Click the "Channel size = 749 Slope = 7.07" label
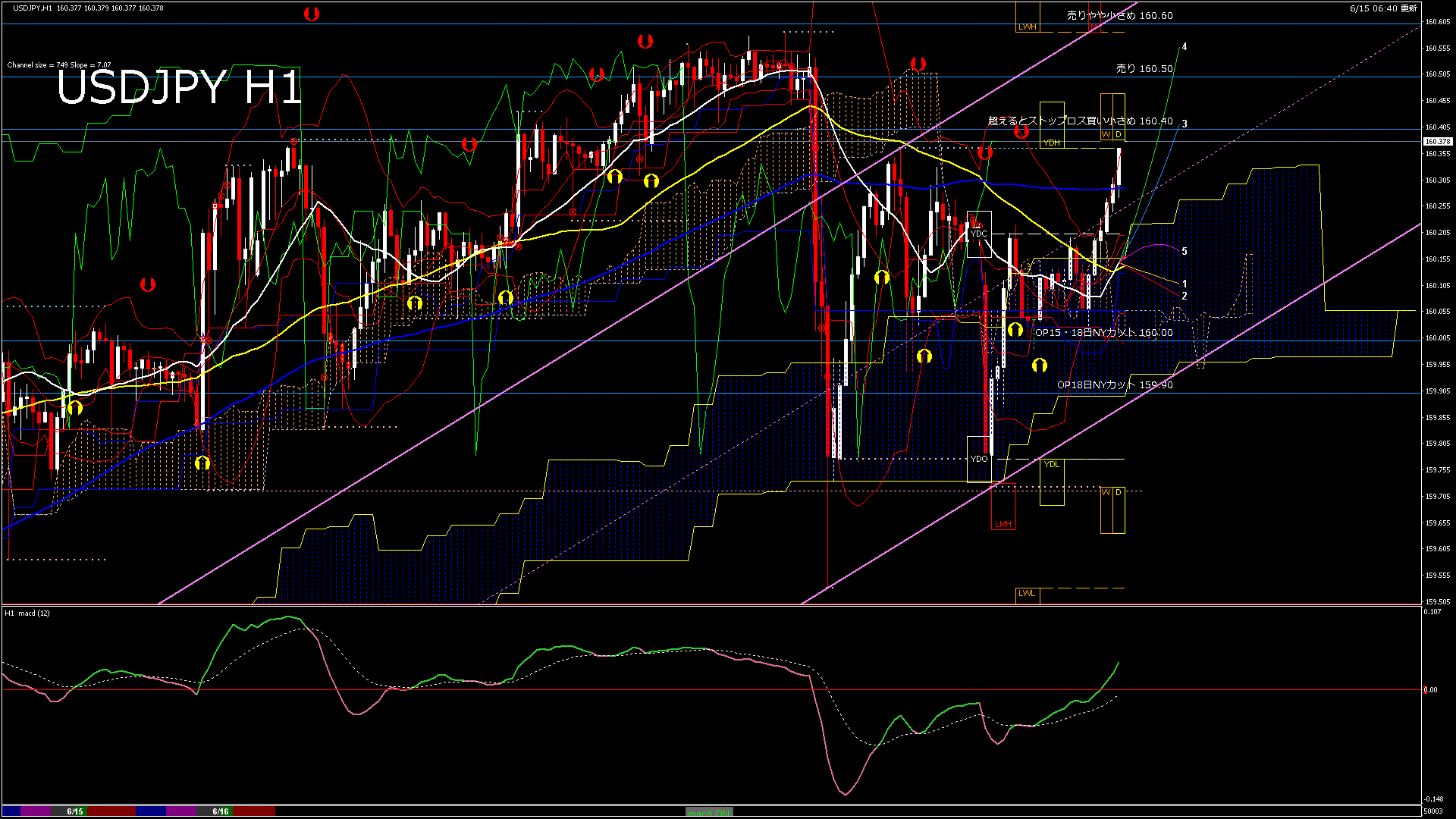 click(x=59, y=65)
